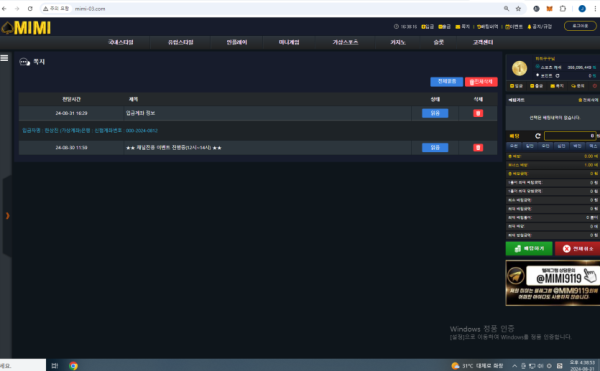Expand the system tray hidden icons chevron
The height and width of the screenshot is (371, 600).
pyautogui.click(x=514, y=366)
